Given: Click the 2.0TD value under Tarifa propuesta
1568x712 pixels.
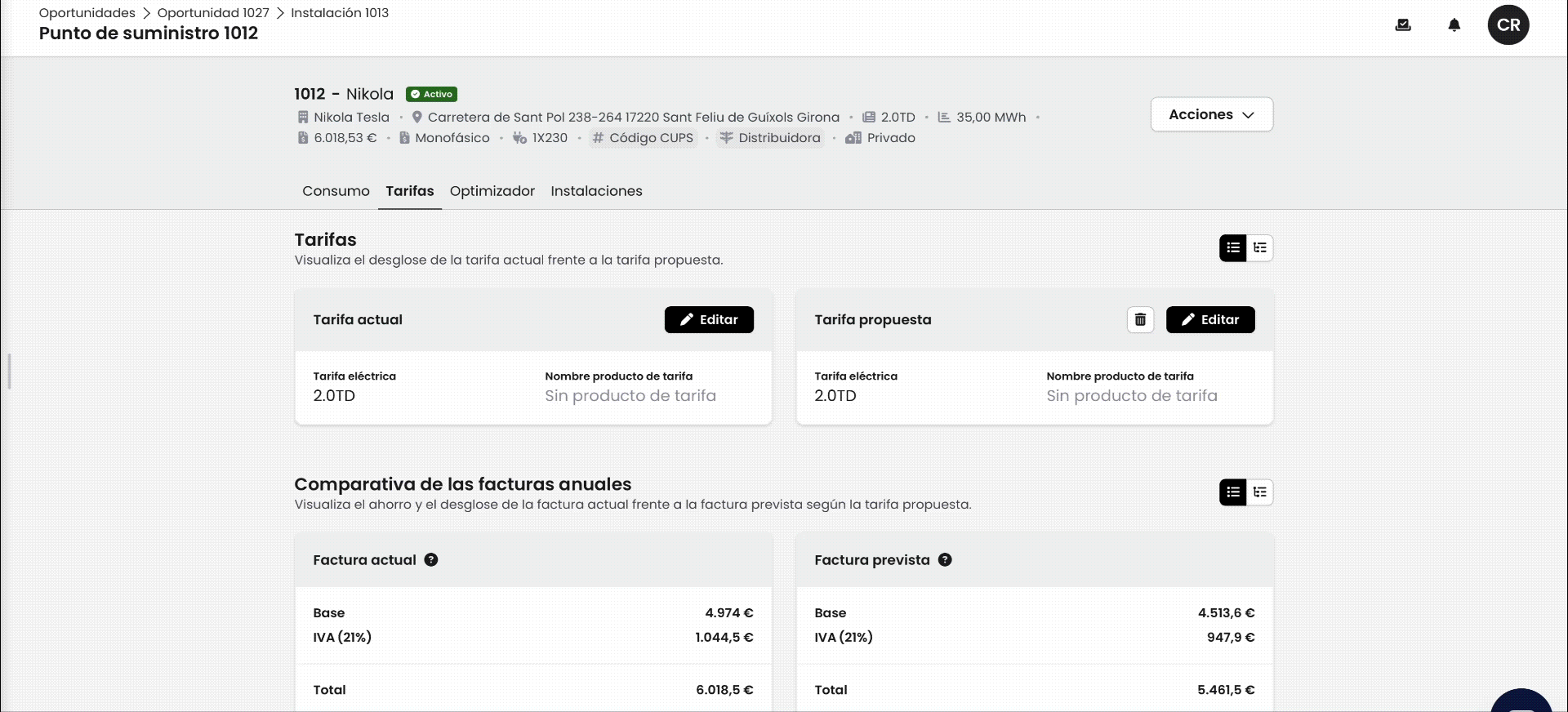Looking at the screenshot, I should click(x=835, y=395).
